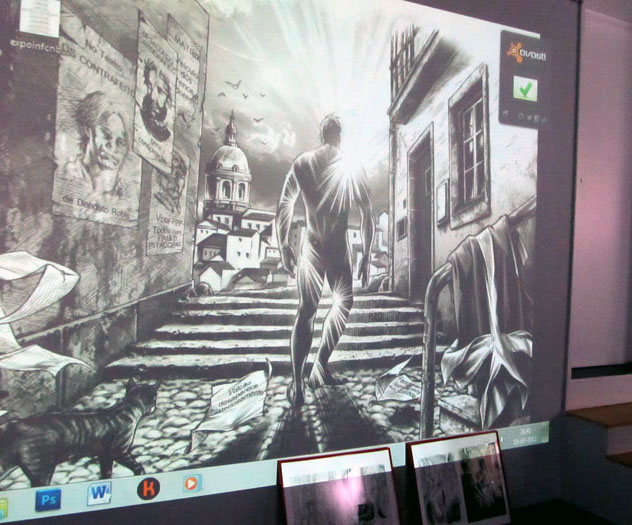Open the taskbar clock and date

(527, 436)
